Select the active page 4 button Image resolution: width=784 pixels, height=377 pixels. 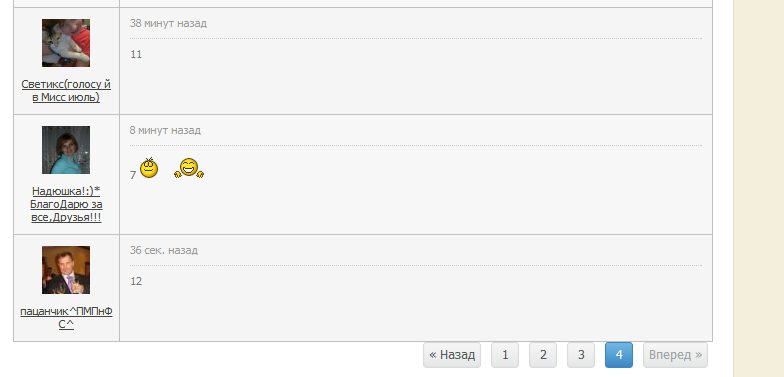(x=619, y=355)
